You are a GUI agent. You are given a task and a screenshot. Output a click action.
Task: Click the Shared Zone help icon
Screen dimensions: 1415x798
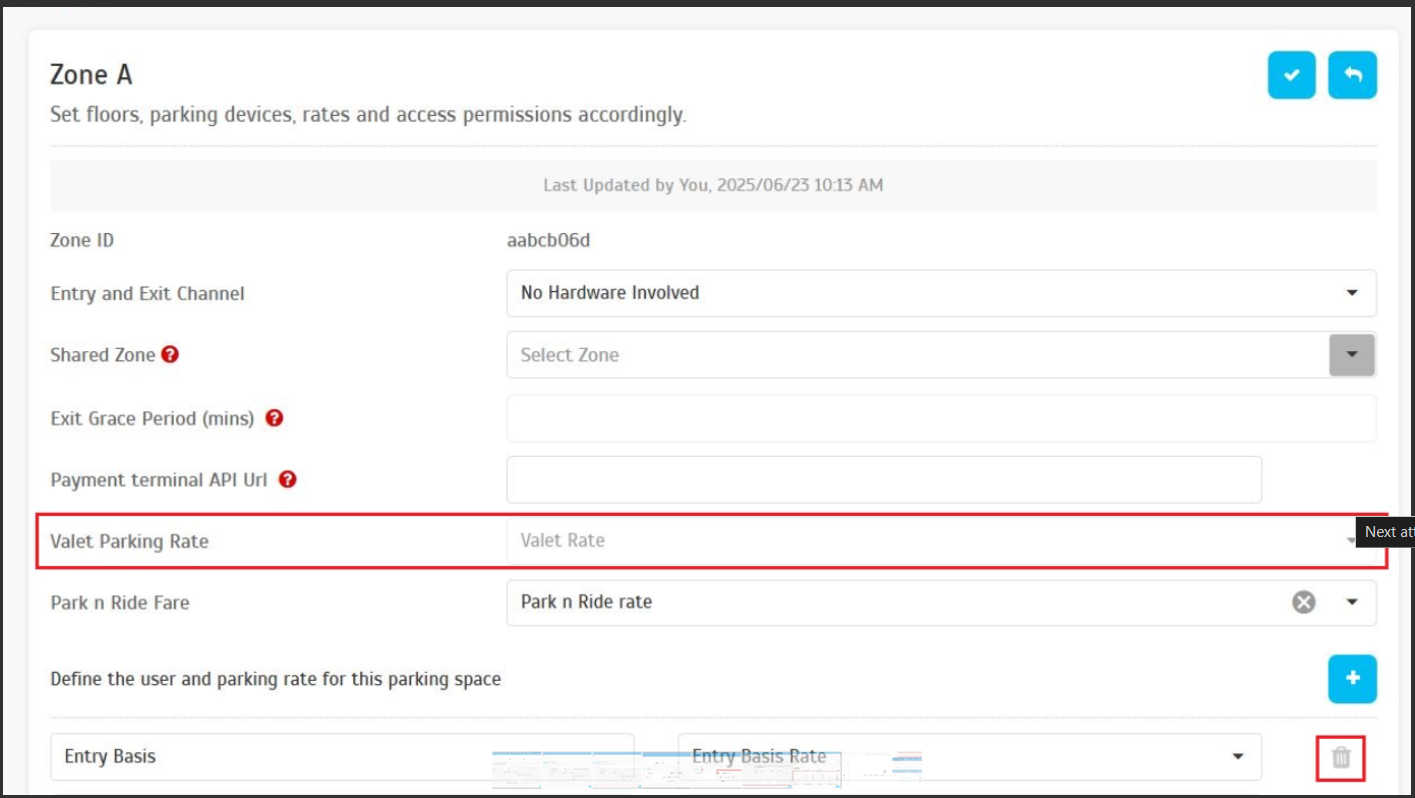170,354
